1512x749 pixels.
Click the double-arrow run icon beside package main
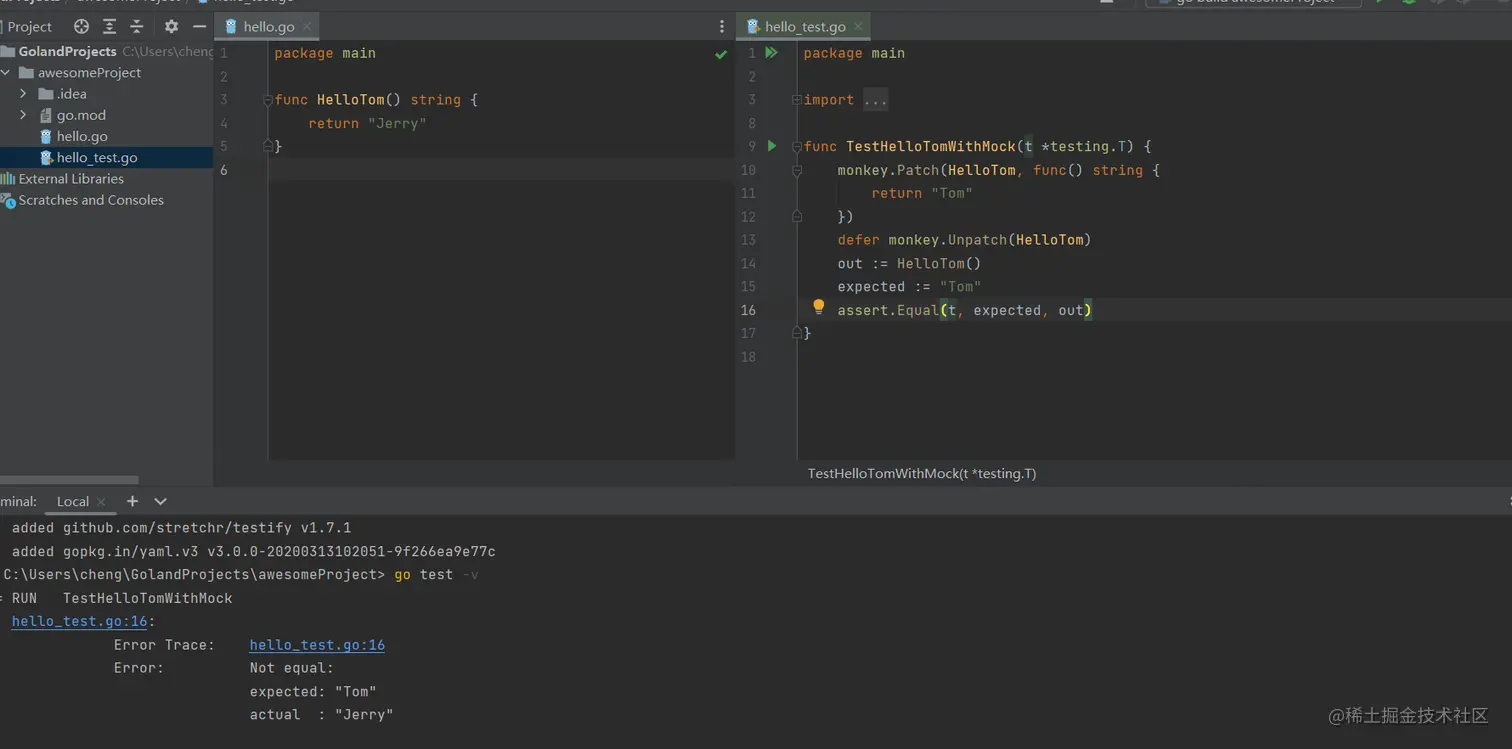coord(772,52)
